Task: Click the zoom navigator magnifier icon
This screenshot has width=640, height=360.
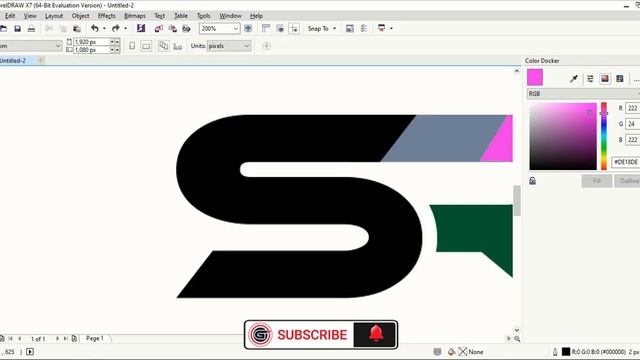Action: pyautogui.click(x=517, y=339)
